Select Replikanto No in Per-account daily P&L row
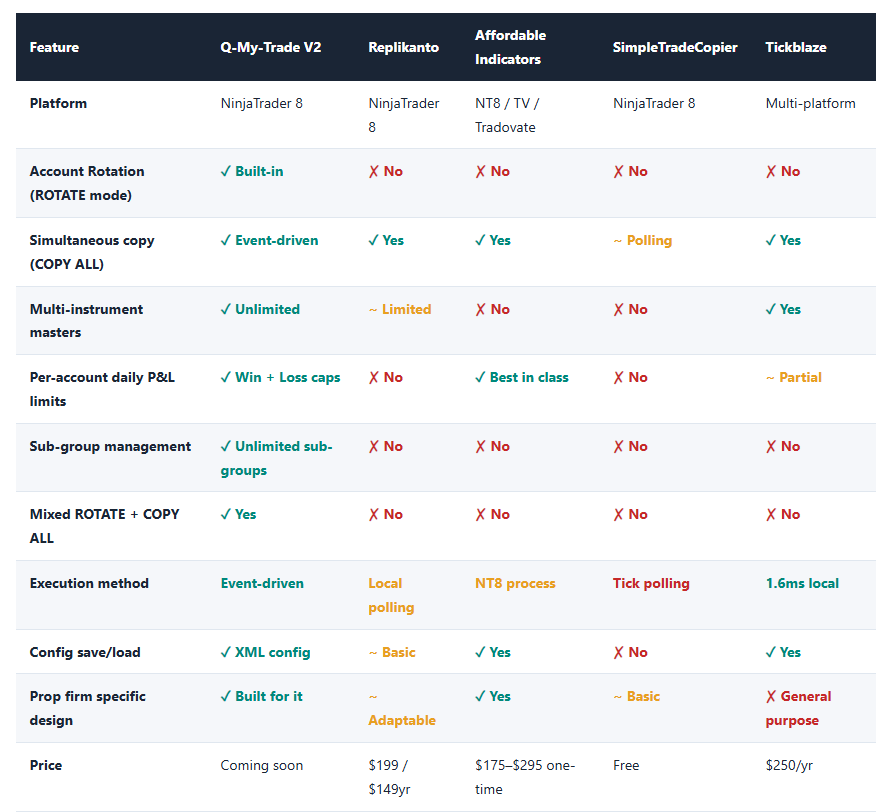Screen dimensions: 890x812 point(386,377)
